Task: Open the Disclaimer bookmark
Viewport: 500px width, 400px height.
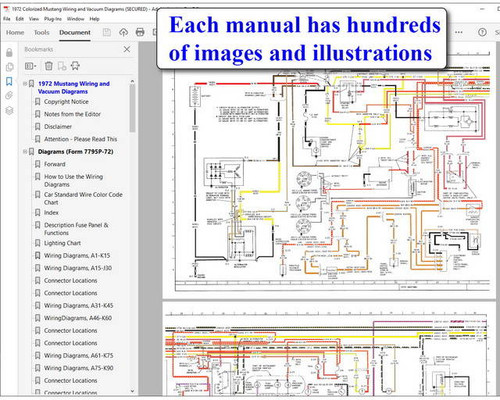Action: pyautogui.click(x=58, y=127)
